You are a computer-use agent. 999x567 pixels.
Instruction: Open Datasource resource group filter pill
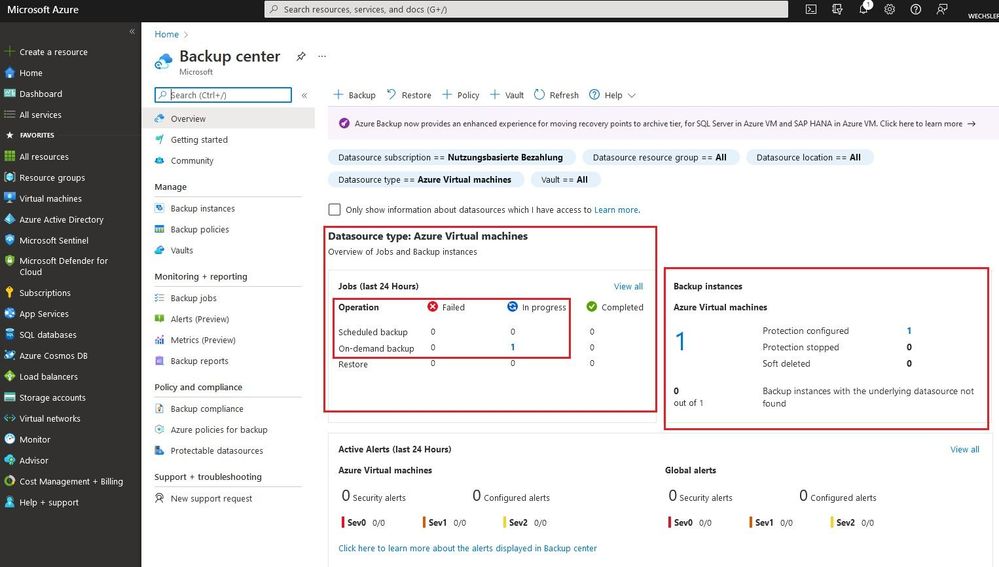point(660,157)
